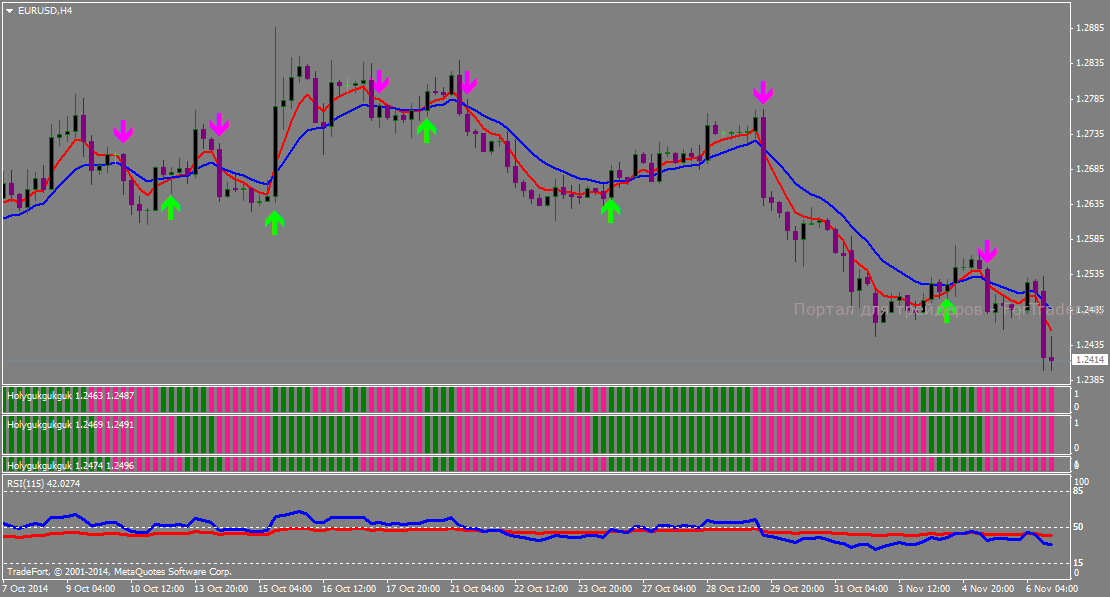Select magenta sell arrow near 21 Oct 04:00
Screen dimensions: 1110x597
tap(467, 83)
